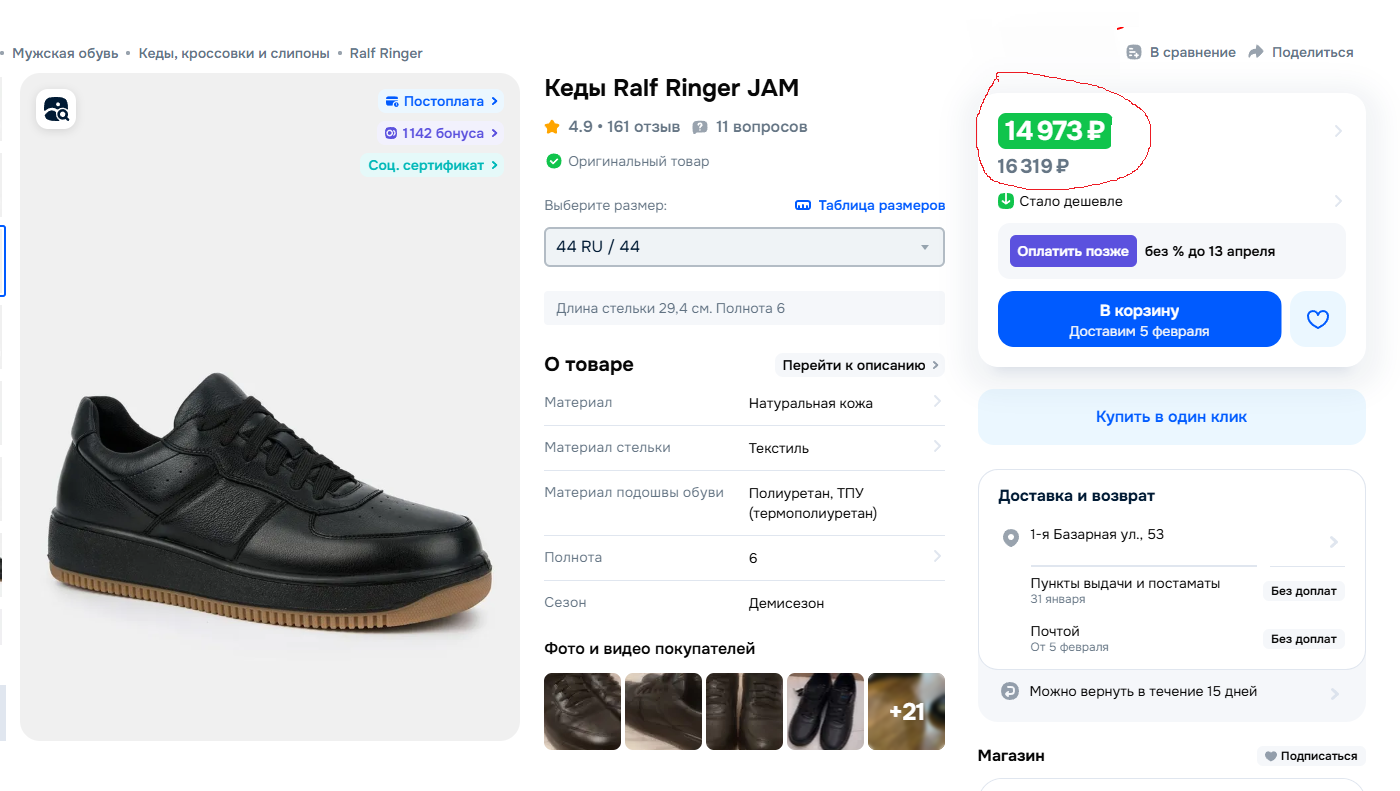
Task: Open the «Кеды, кроссовки и слипоны» breadcrumb
Action: coord(234,53)
